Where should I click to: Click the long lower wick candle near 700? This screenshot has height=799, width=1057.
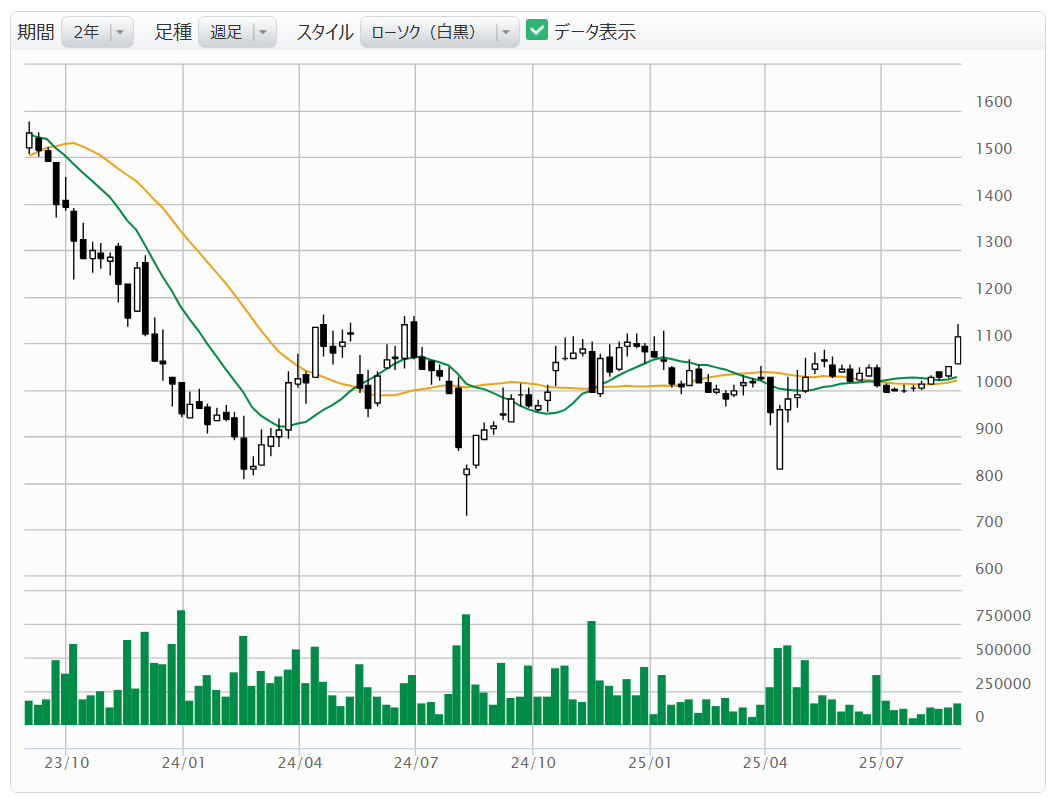pos(466,472)
